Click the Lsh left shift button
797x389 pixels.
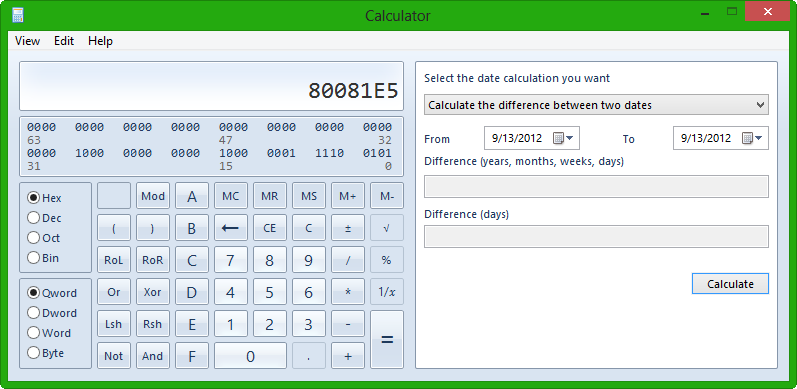(x=113, y=324)
